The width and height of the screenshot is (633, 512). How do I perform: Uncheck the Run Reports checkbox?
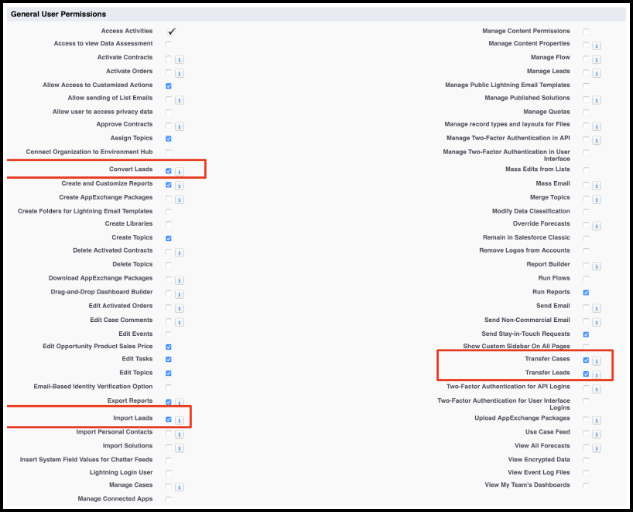pos(586,292)
